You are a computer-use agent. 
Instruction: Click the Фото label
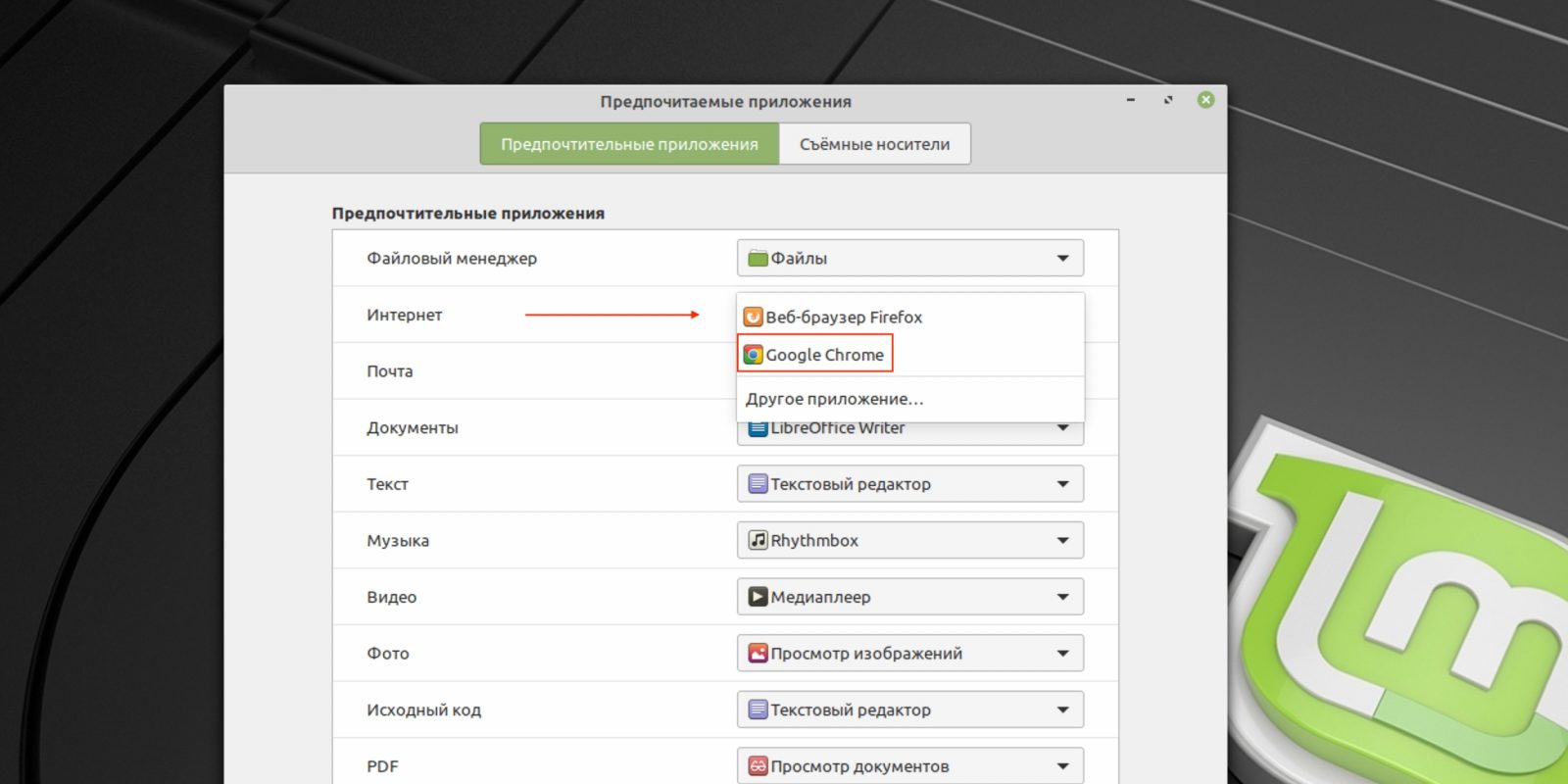(x=388, y=654)
